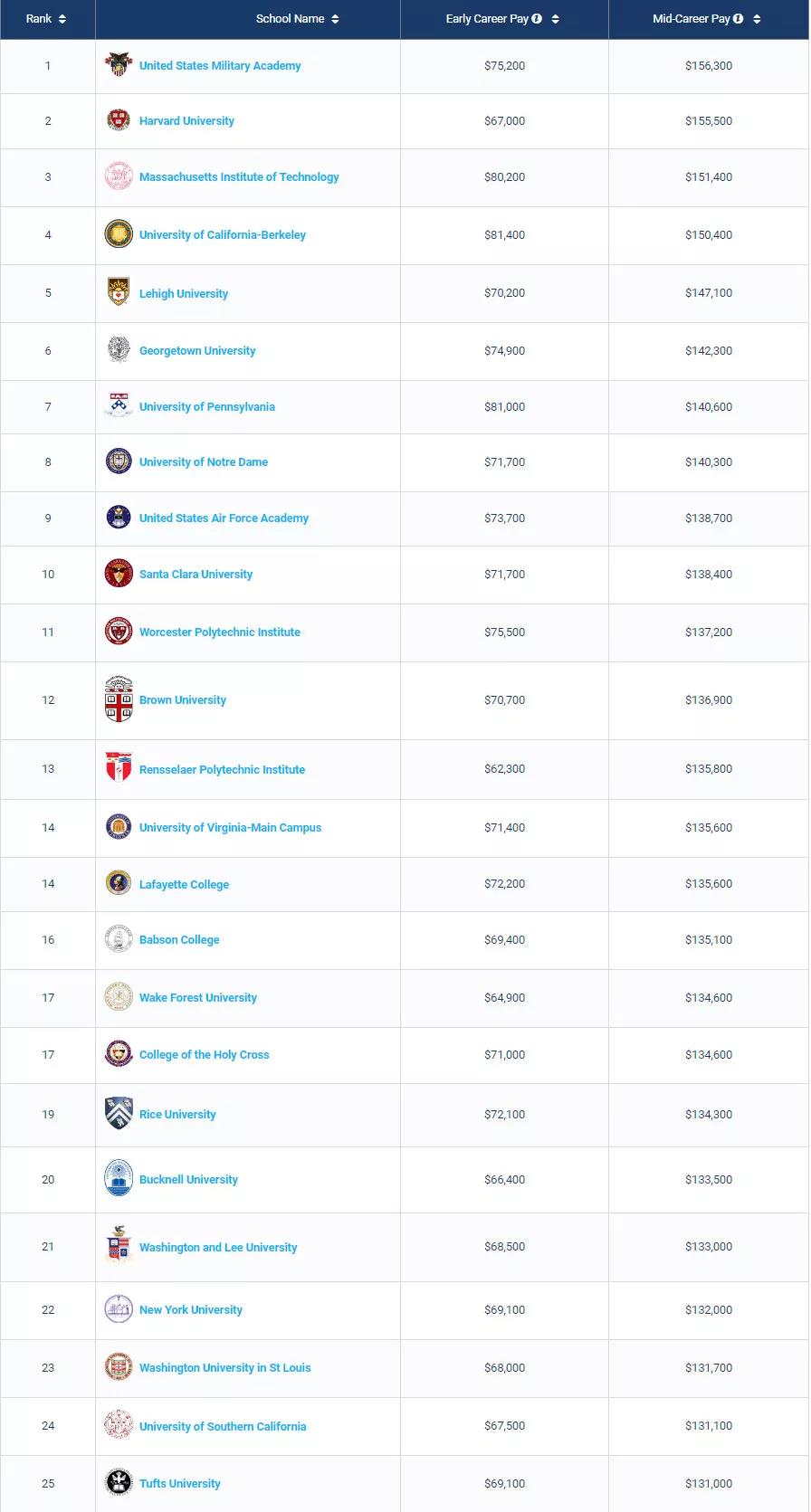
Task: Click the Early Career Pay info icon
Action: click(537, 18)
